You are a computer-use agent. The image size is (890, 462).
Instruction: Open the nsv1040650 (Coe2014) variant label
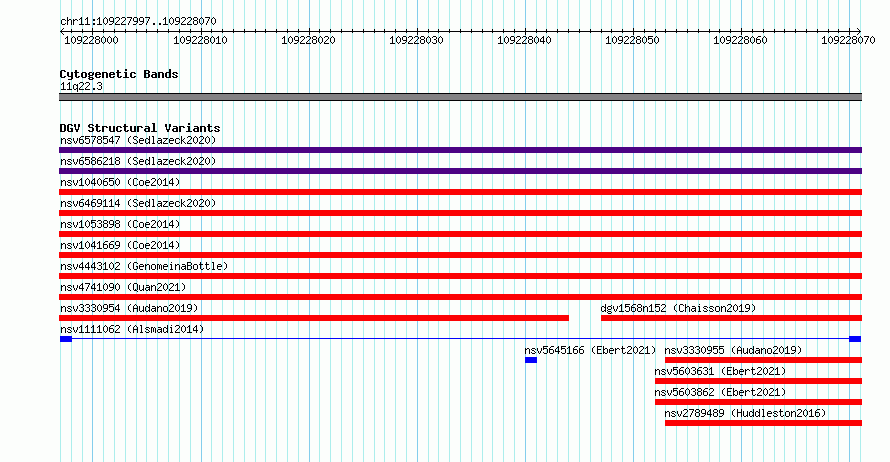[x=120, y=182]
